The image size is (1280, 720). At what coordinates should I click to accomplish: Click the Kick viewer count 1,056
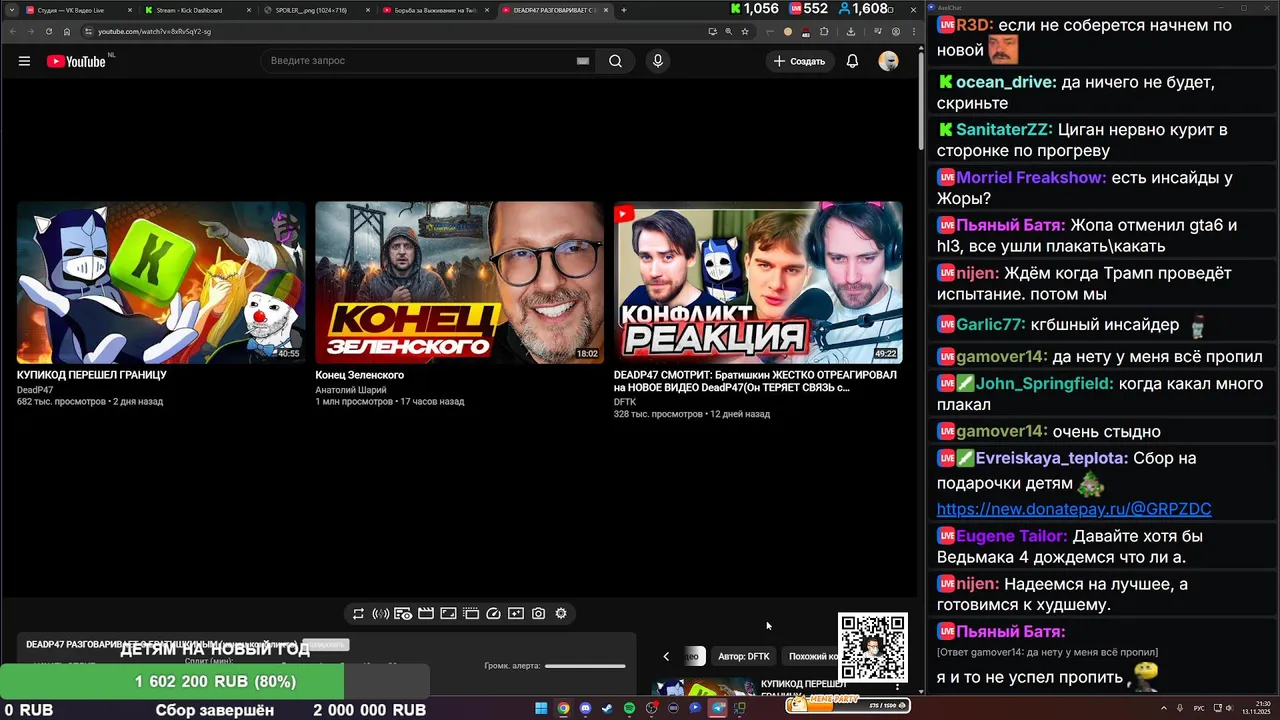pos(754,9)
